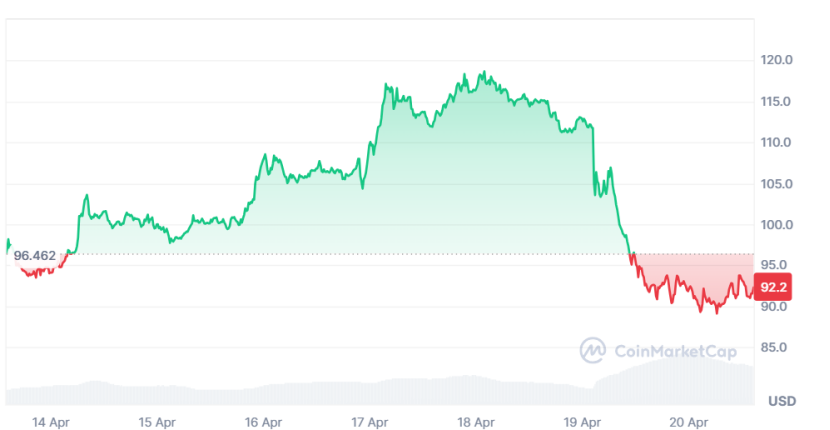Screen dimensions: 830x430
Task: Click the 85.0 price axis label
Action: pyautogui.click(x=776, y=348)
